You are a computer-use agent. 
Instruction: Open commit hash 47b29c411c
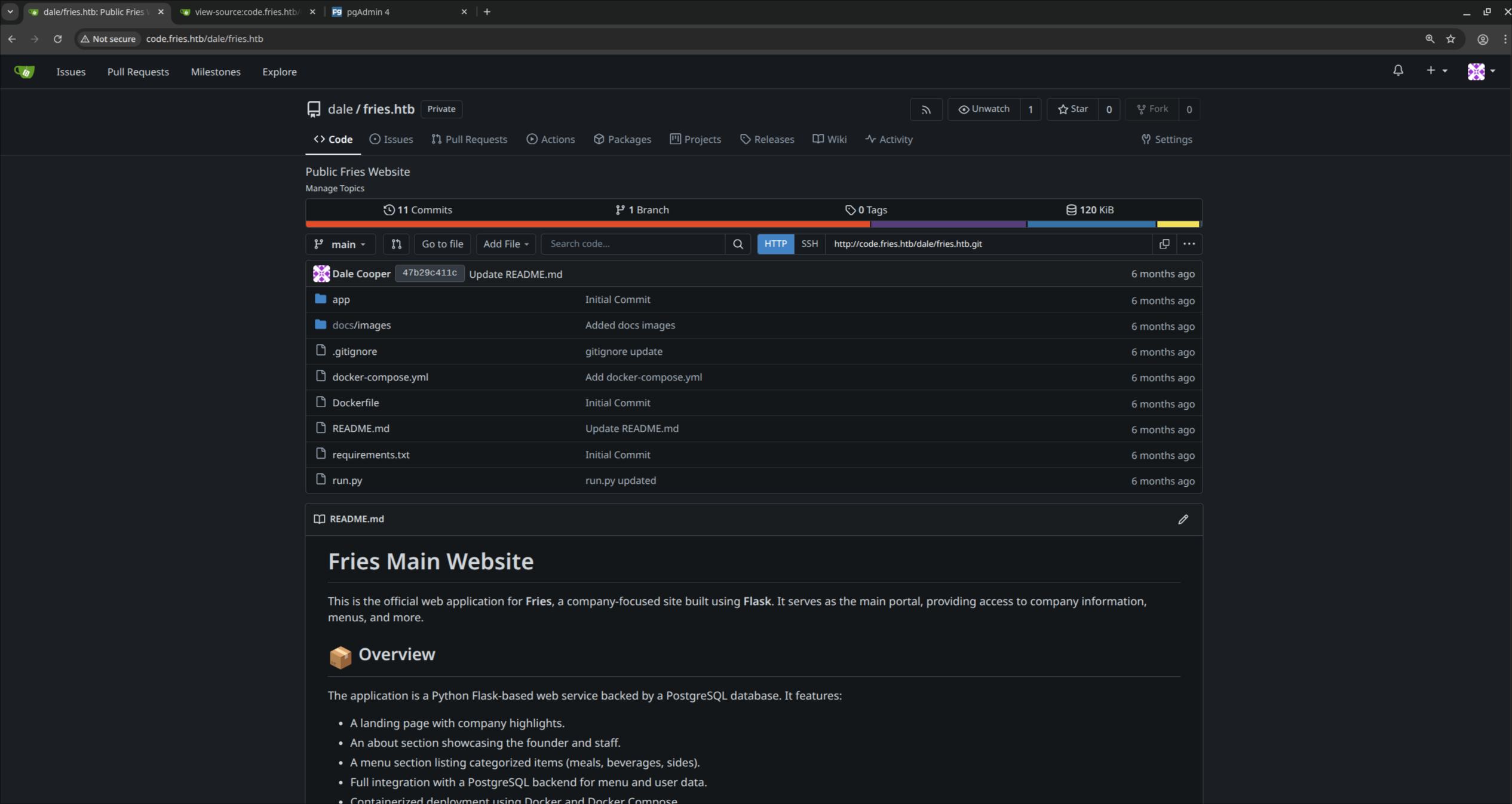[430, 273]
